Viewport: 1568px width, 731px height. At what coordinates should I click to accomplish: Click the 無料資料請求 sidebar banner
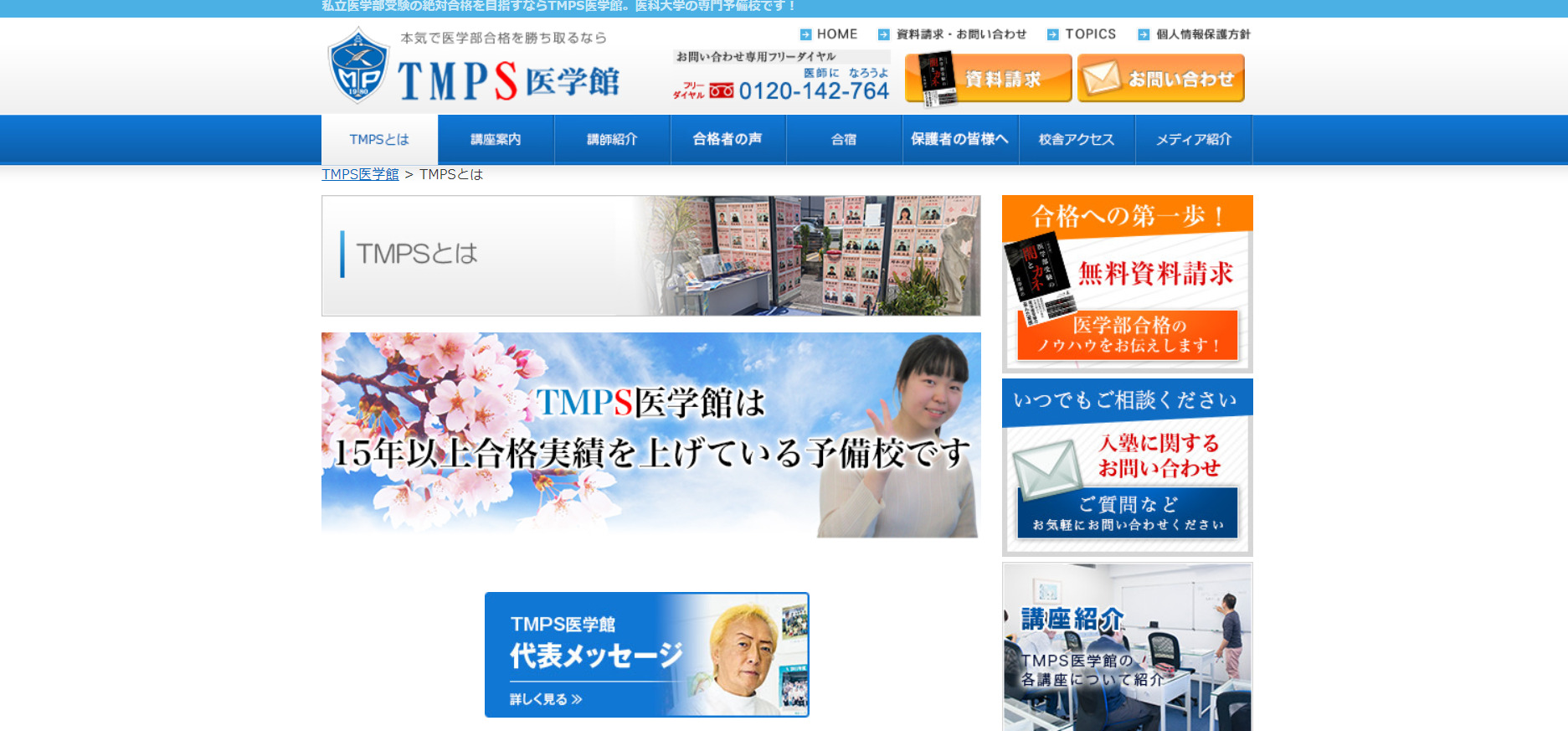[x=1128, y=284]
